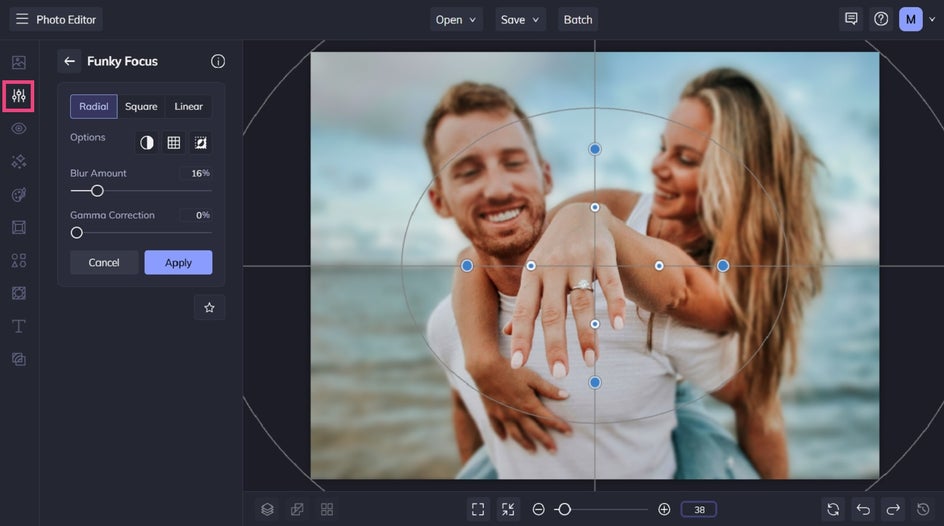Click the left inner focus handle
The width and height of the screenshot is (944, 526).
(x=531, y=265)
